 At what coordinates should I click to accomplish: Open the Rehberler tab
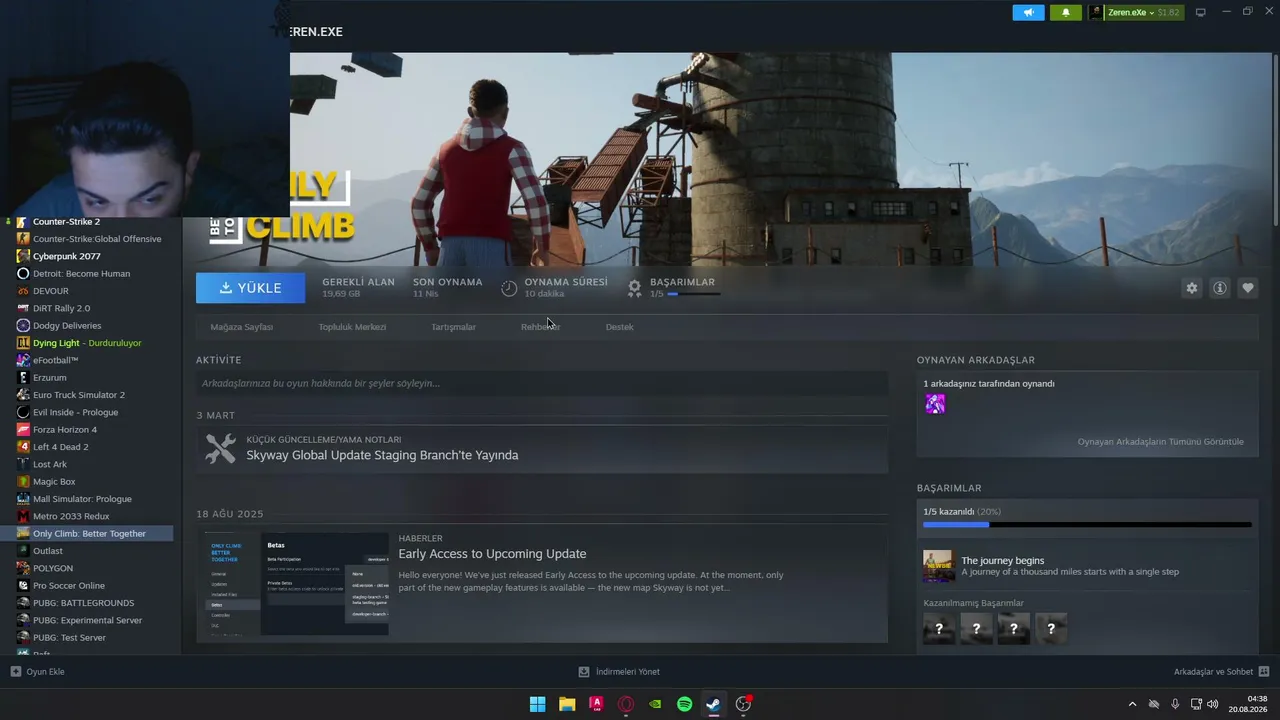540,327
